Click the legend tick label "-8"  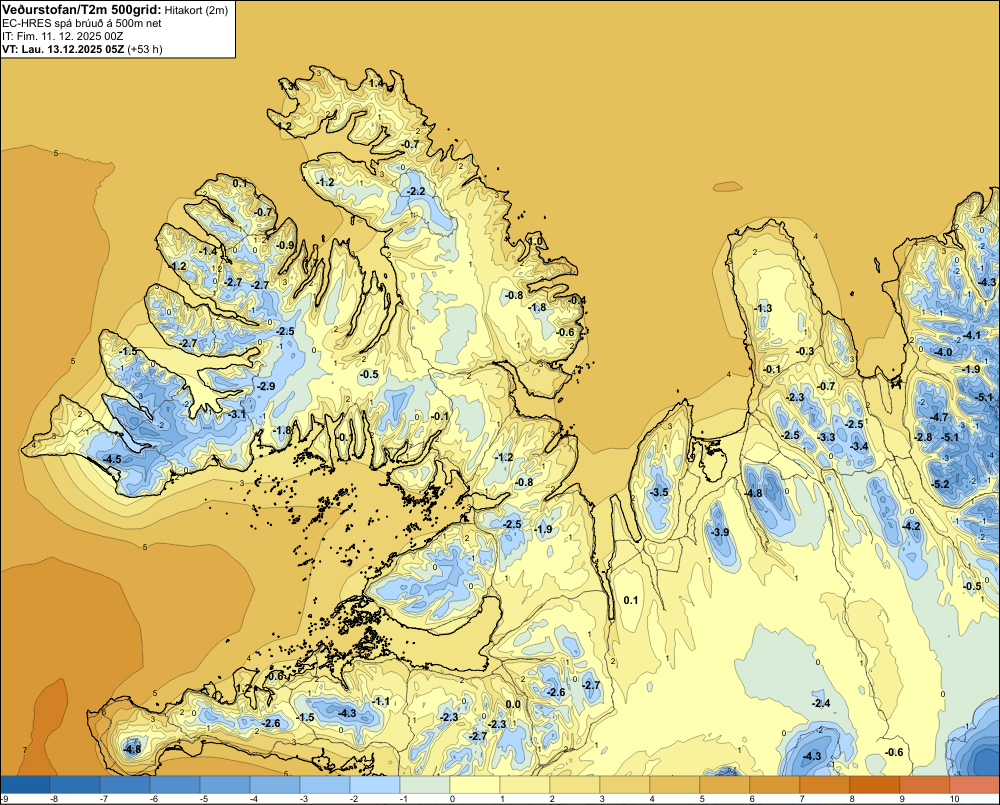[x=54, y=799]
